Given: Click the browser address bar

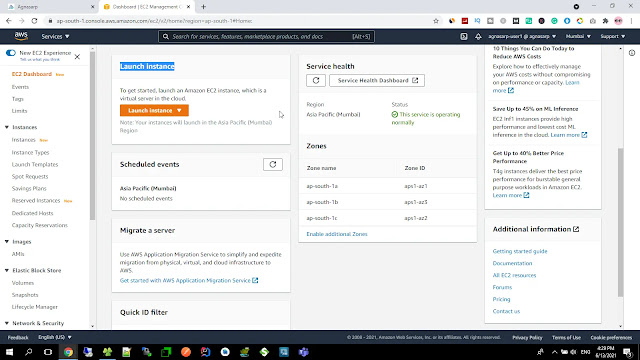Looking at the screenshot, I should click(x=241, y=21).
